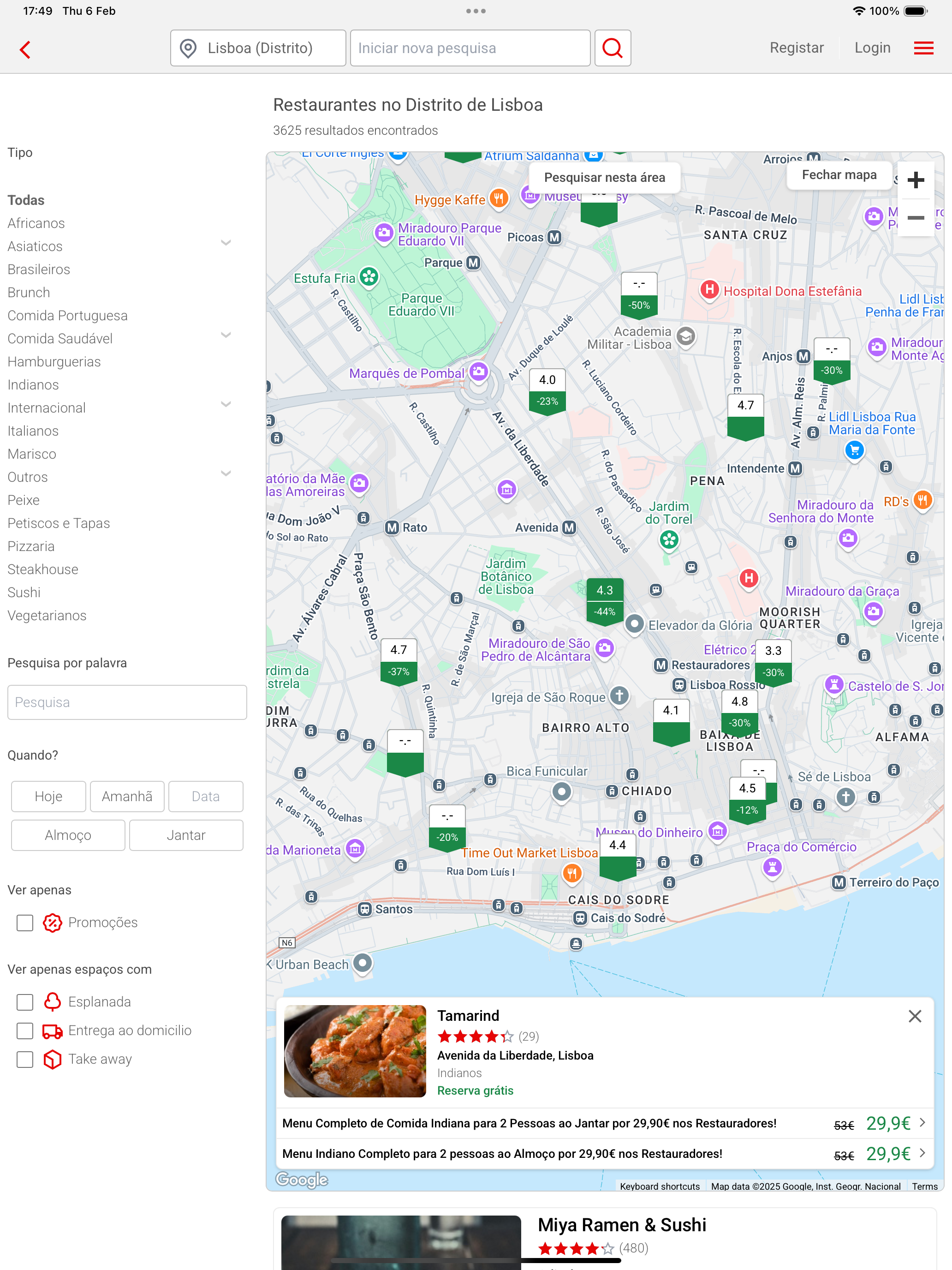Tap the Time Out Market Lisboa icon
The height and width of the screenshot is (1270, 952).
(x=571, y=873)
